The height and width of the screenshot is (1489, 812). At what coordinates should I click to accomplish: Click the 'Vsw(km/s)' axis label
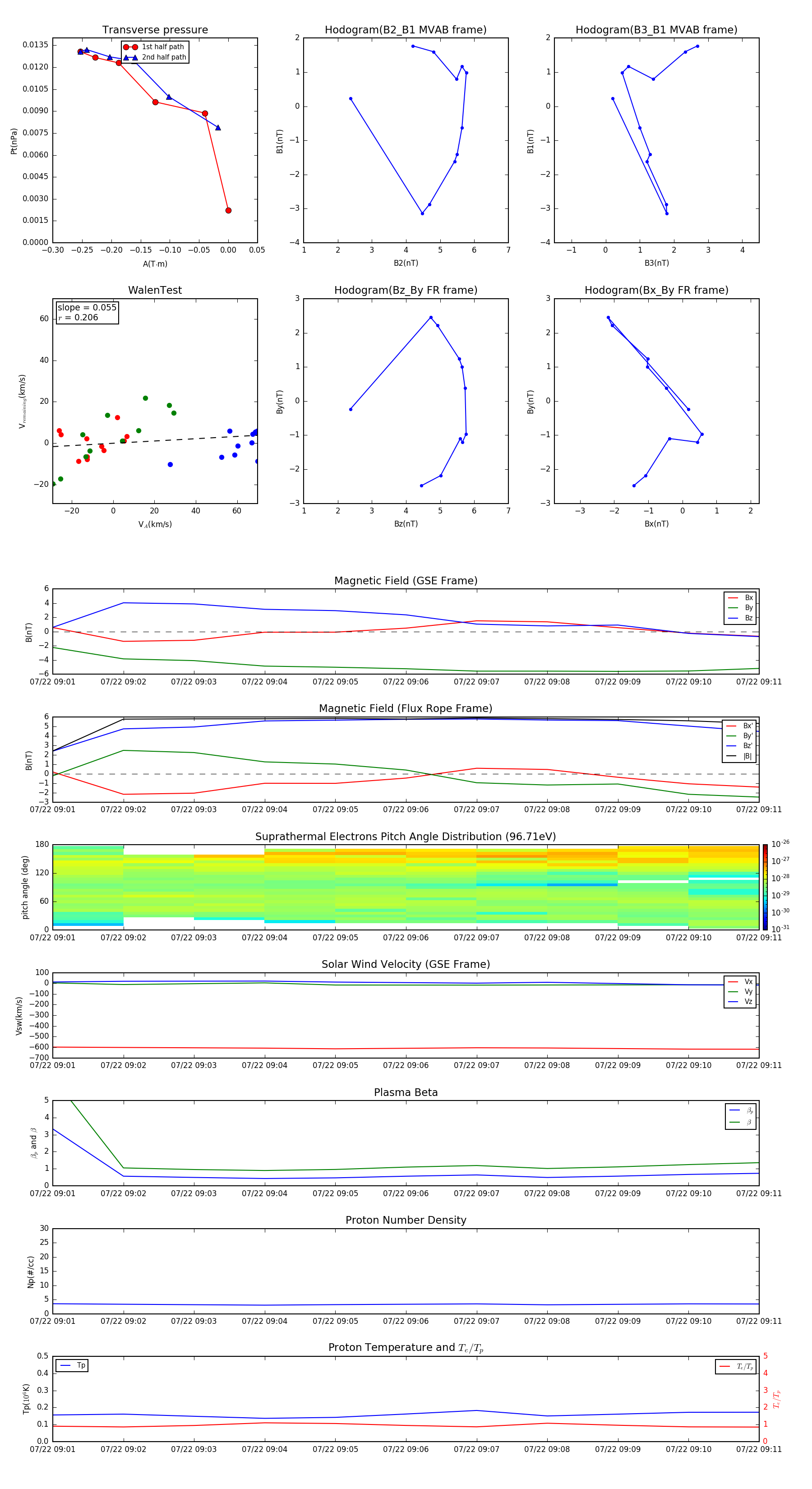[x=19, y=1016]
